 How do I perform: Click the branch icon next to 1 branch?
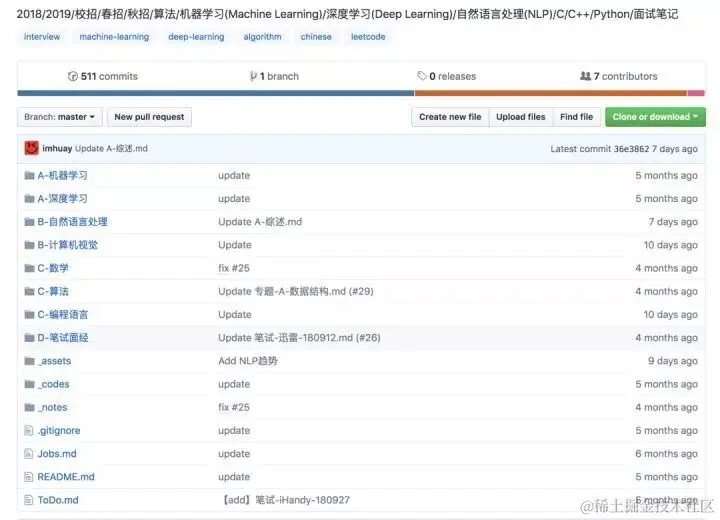coord(253,76)
